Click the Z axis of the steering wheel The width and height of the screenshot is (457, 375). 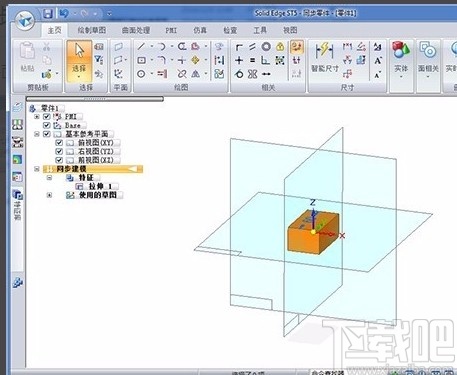pyautogui.click(x=313, y=215)
